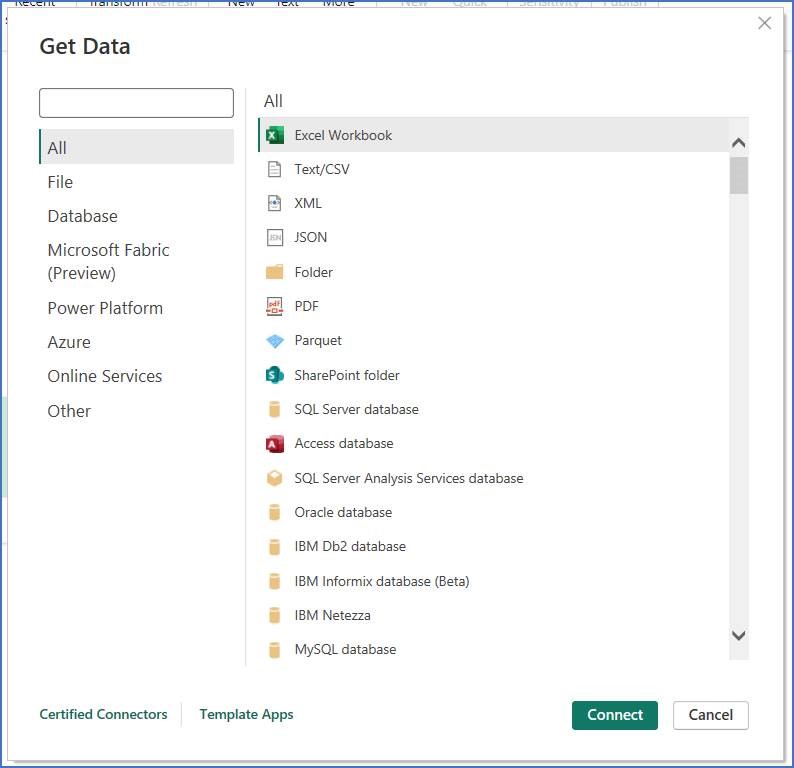The width and height of the screenshot is (794, 768).
Task: Select SQL Server Analysis Services cube icon
Action: [x=274, y=478]
